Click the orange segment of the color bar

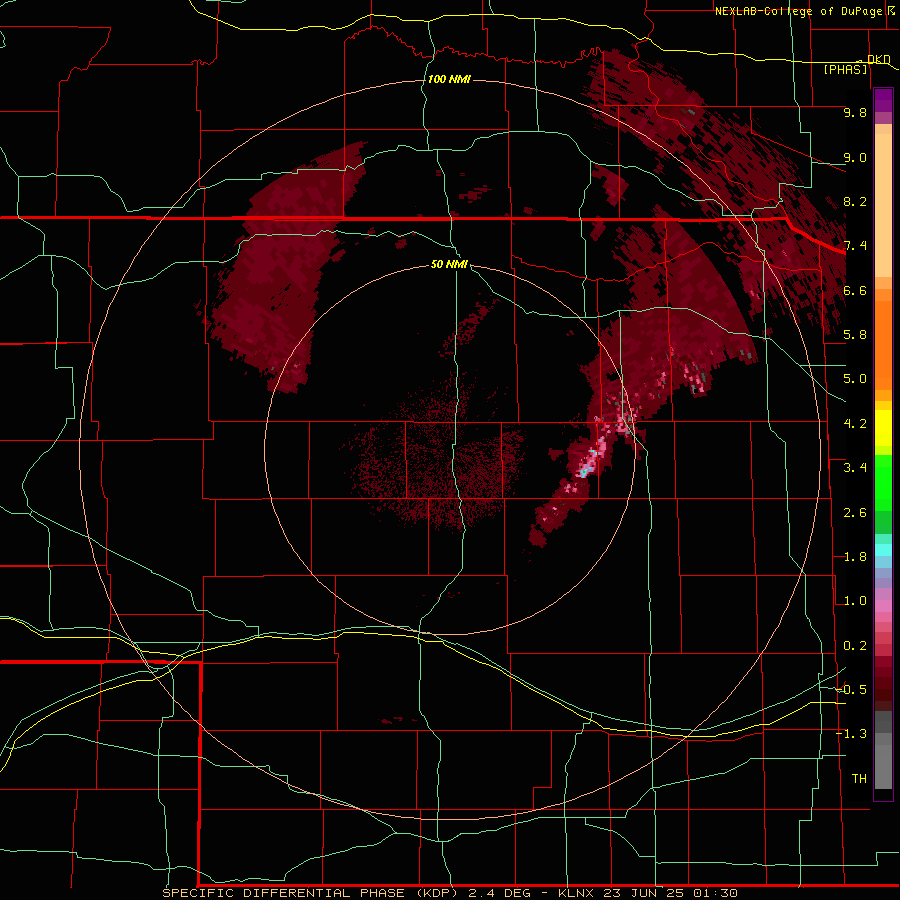pos(883,344)
